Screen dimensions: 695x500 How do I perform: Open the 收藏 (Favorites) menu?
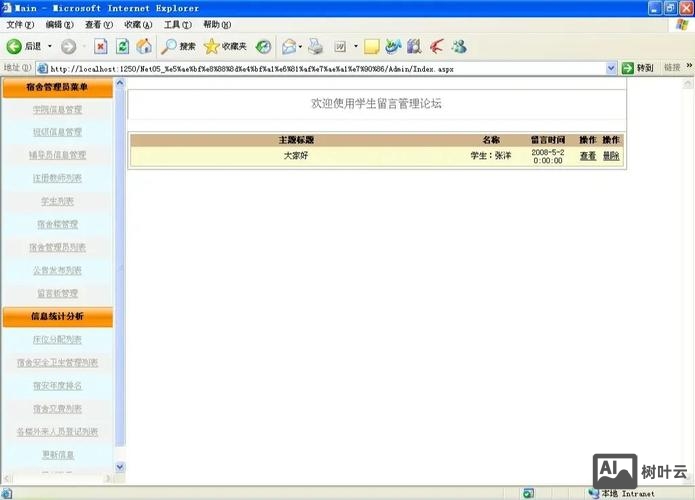click(138, 24)
